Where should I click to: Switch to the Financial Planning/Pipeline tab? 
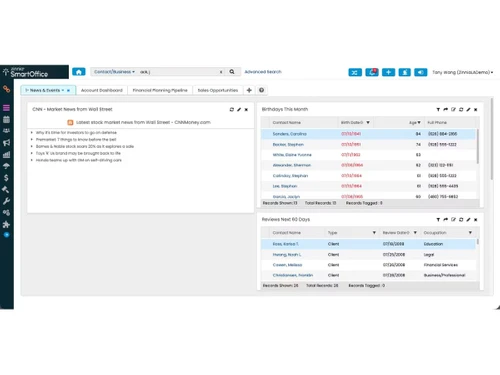click(160, 90)
